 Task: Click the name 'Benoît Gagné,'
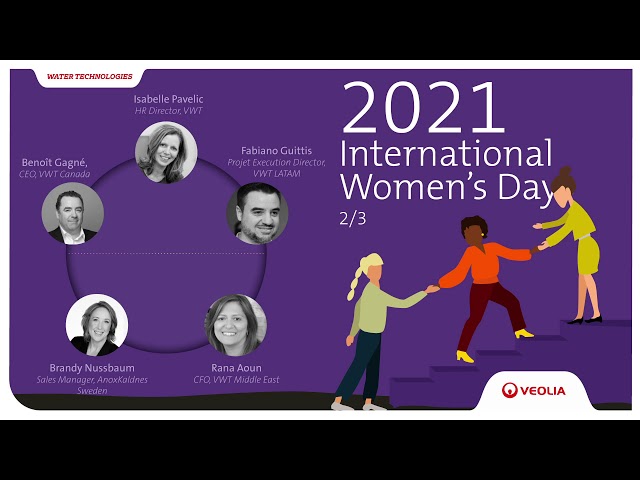point(55,163)
